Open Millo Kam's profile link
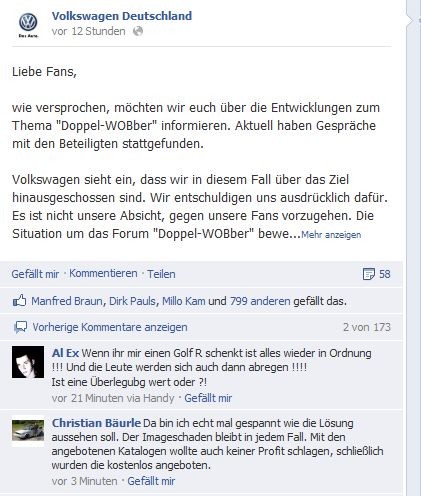Image resolution: width=421 pixels, height=496 pixels. [x=184, y=301]
